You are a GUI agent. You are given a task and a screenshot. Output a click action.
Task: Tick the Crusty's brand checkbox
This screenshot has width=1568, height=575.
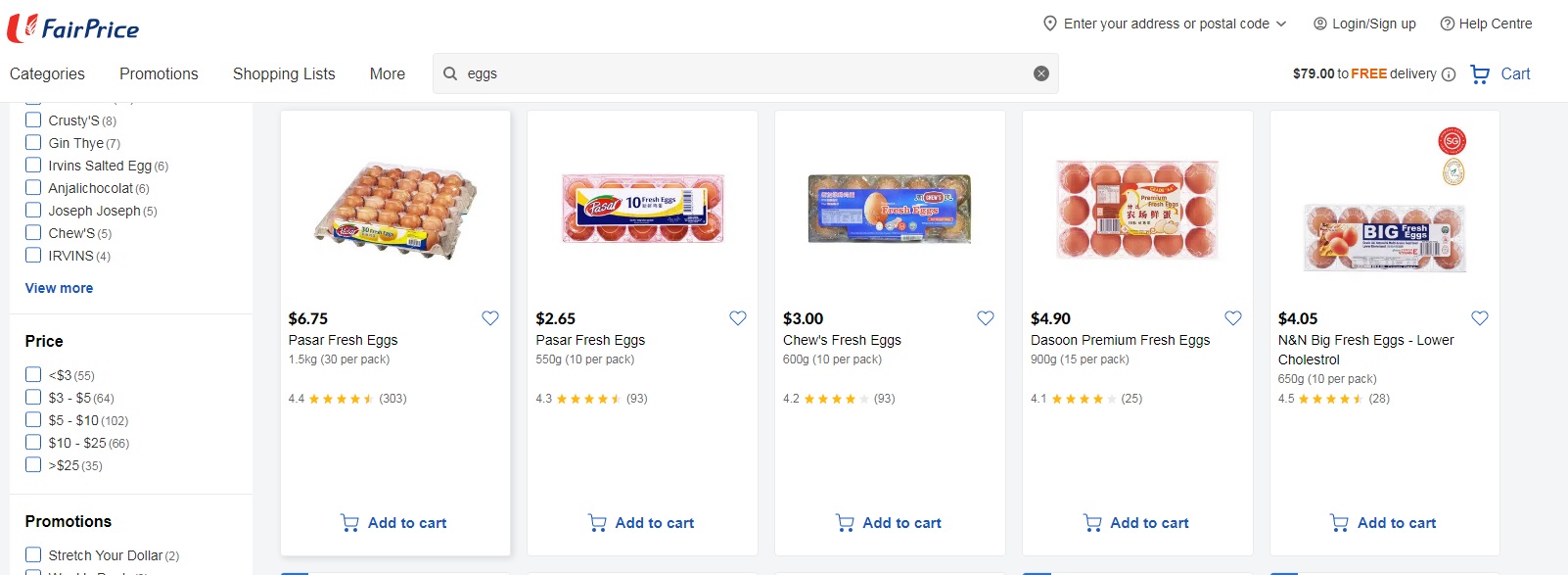[x=33, y=120]
